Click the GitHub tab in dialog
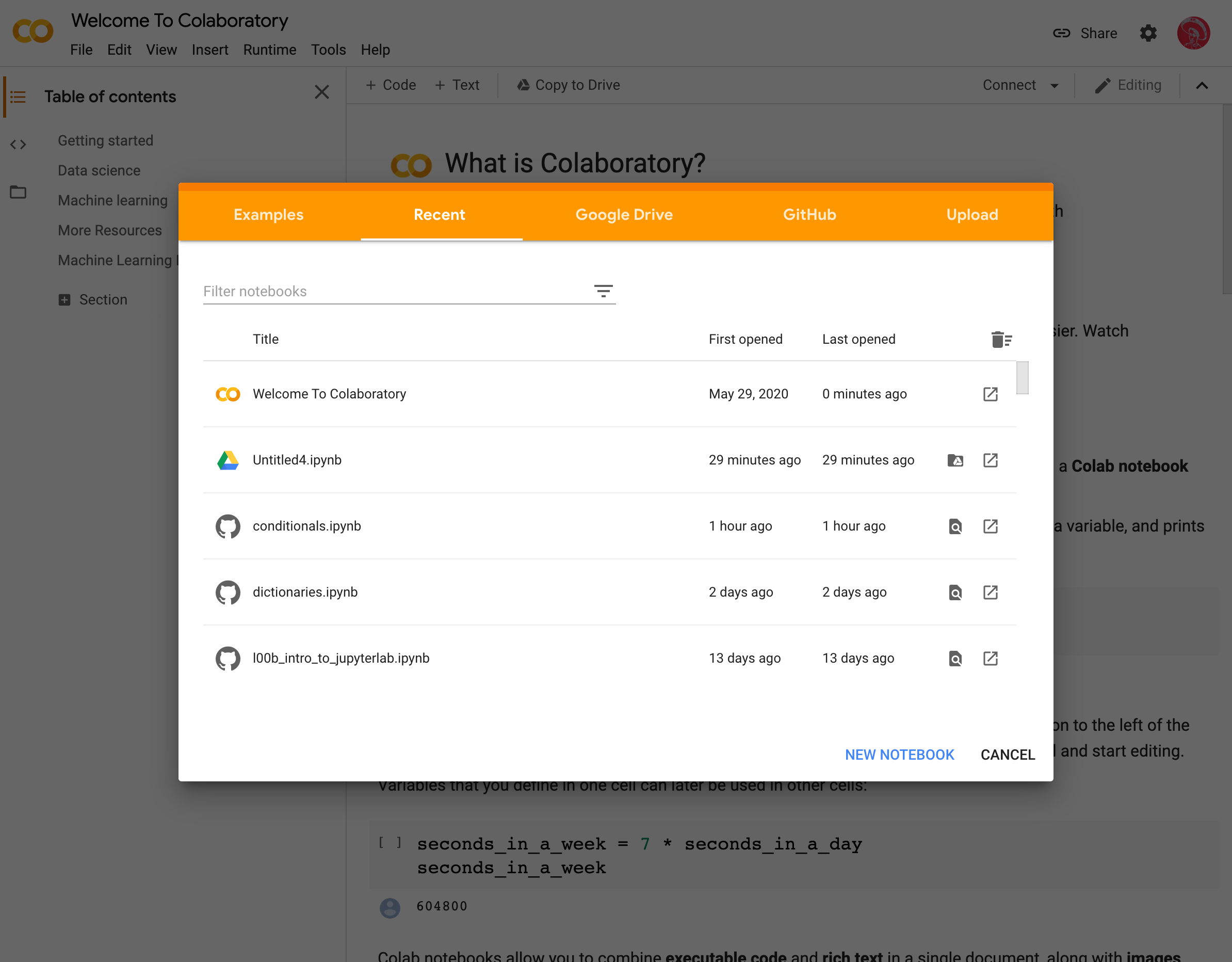 pos(809,214)
